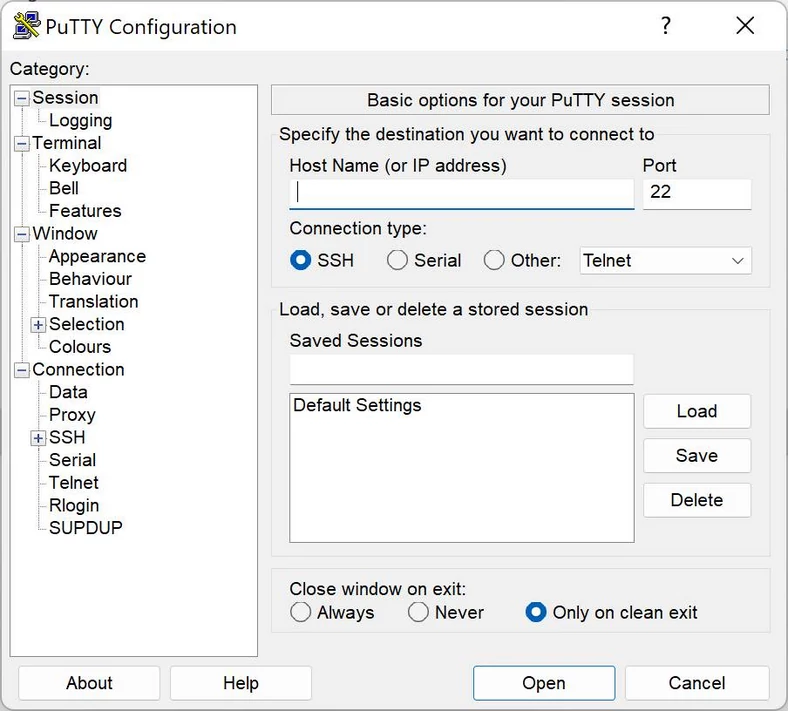788x711 pixels.
Task: Go to the Proxy settings category
Action: (72, 414)
